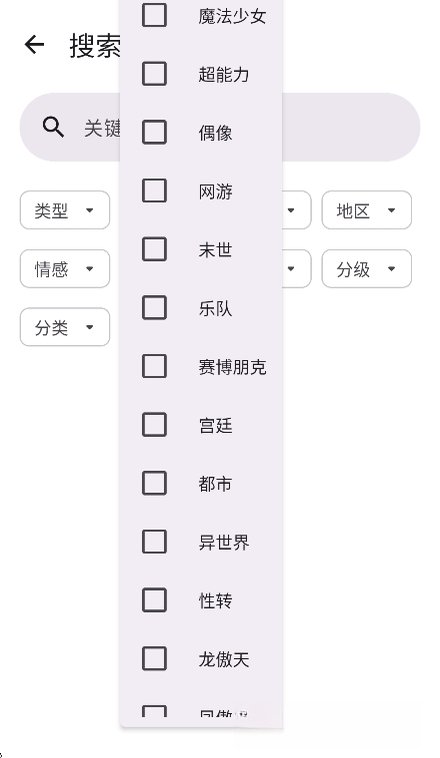Enable the 偶像 checkbox
Screen dimensions: 440x758
click(154, 132)
